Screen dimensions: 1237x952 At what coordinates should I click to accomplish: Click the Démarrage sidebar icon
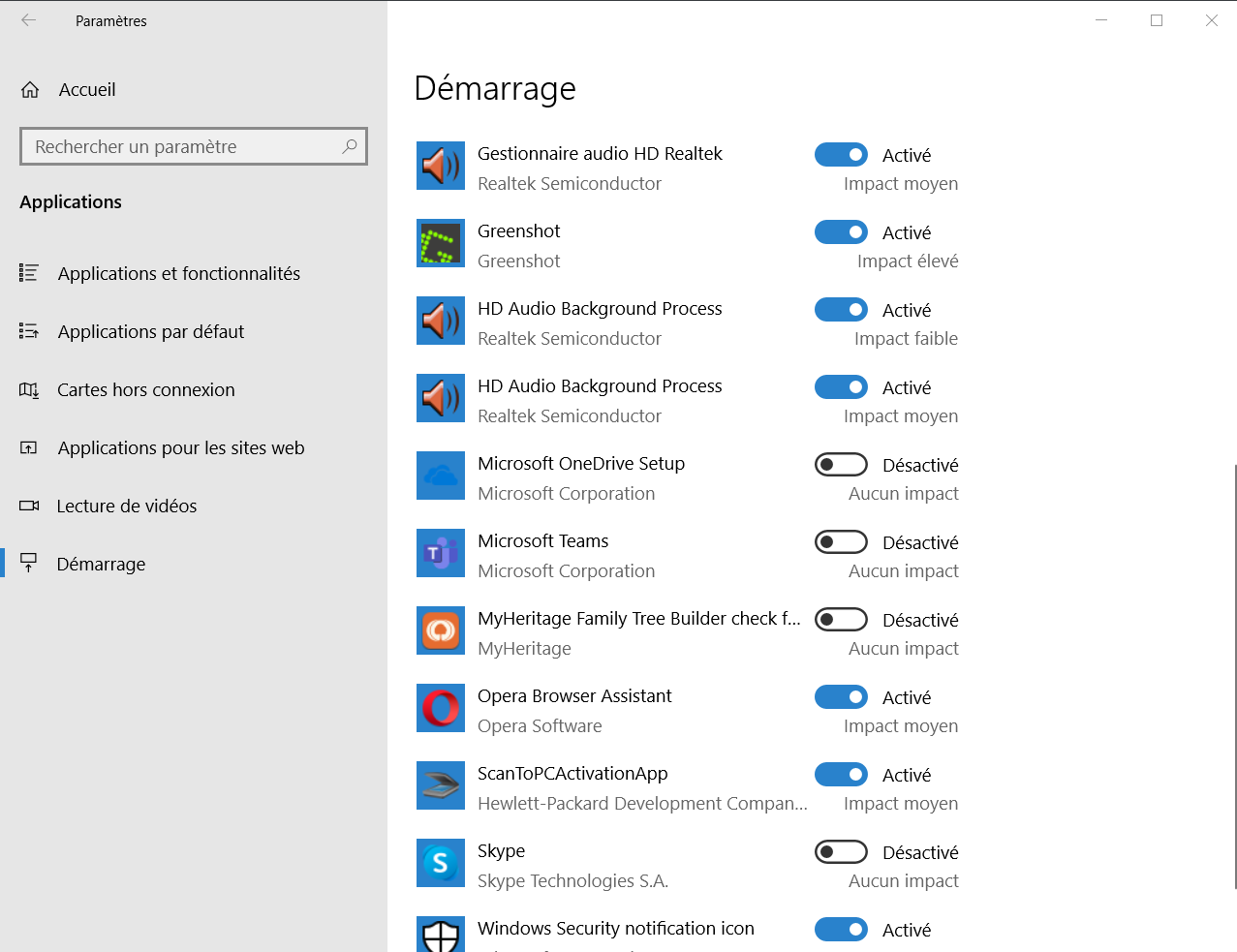click(x=29, y=563)
